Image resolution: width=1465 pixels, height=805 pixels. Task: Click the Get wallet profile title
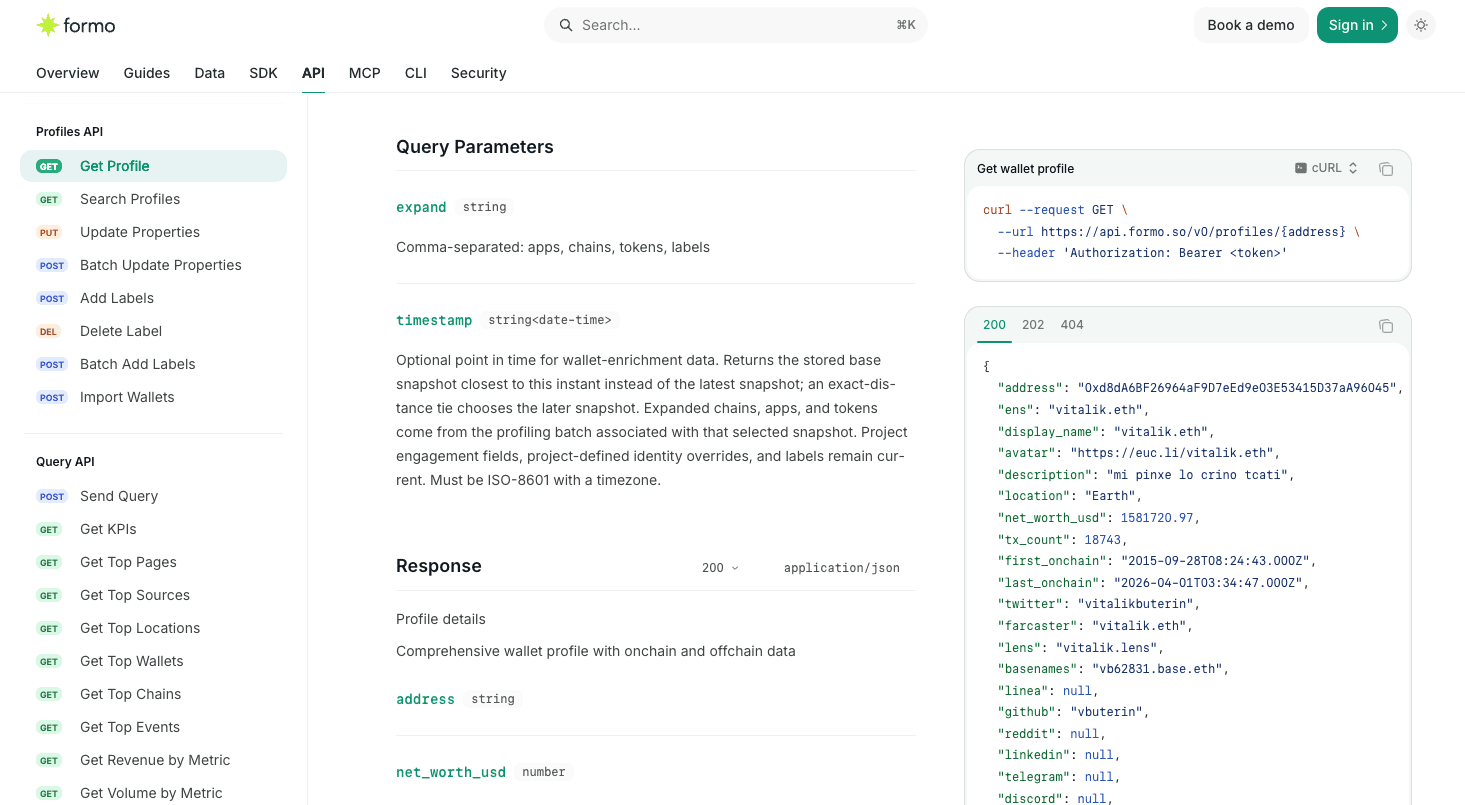click(x=1026, y=169)
